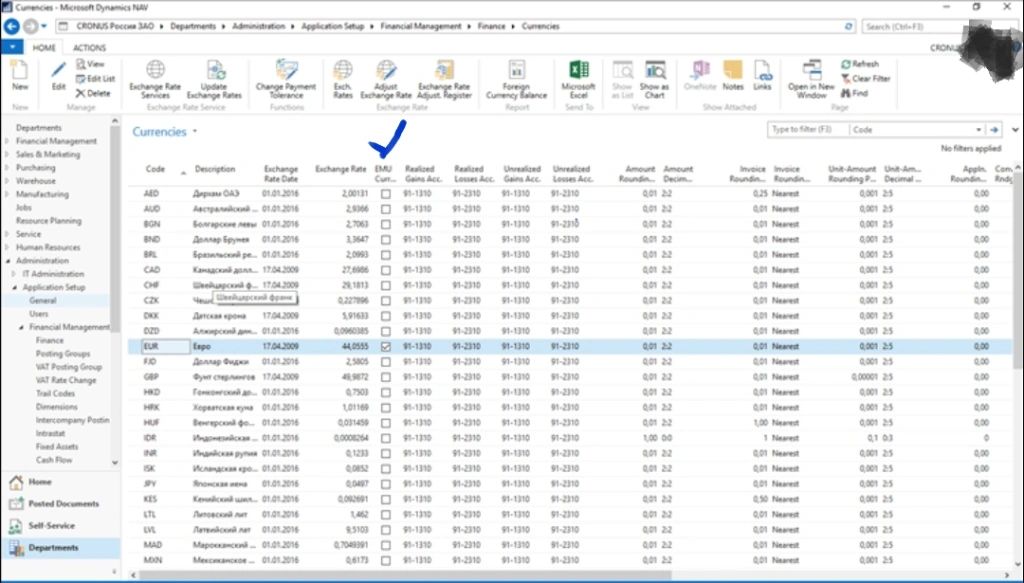Click the Clear Filter button

pos(864,78)
